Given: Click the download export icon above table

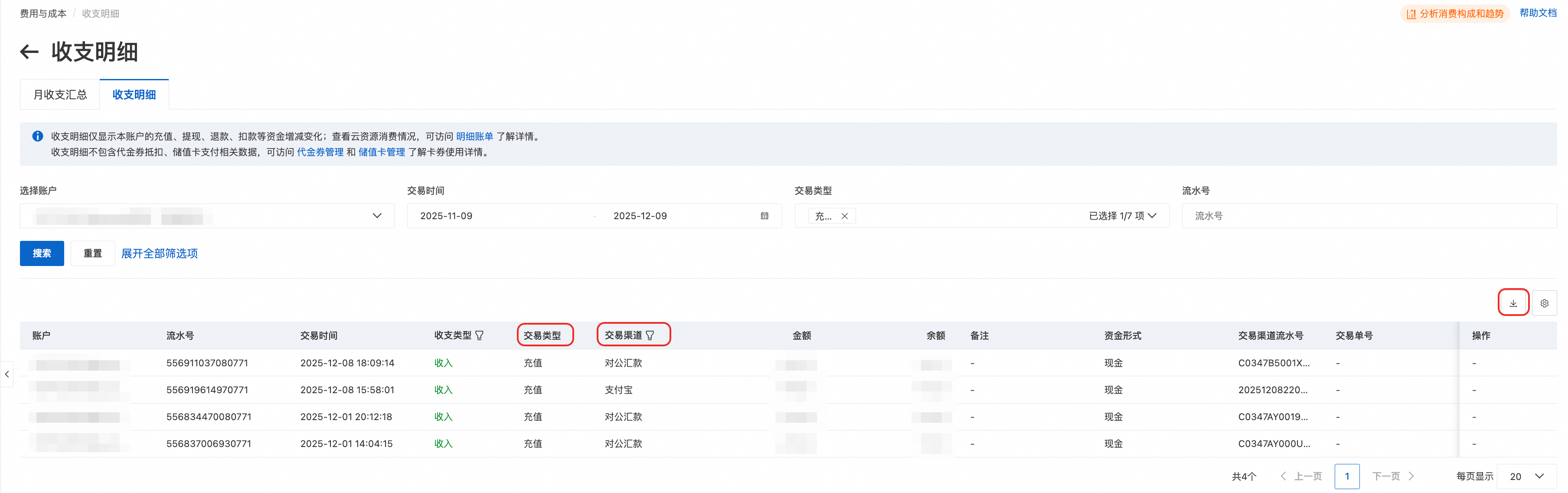Looking at the screenshot, I should [x=1512, y=303].
